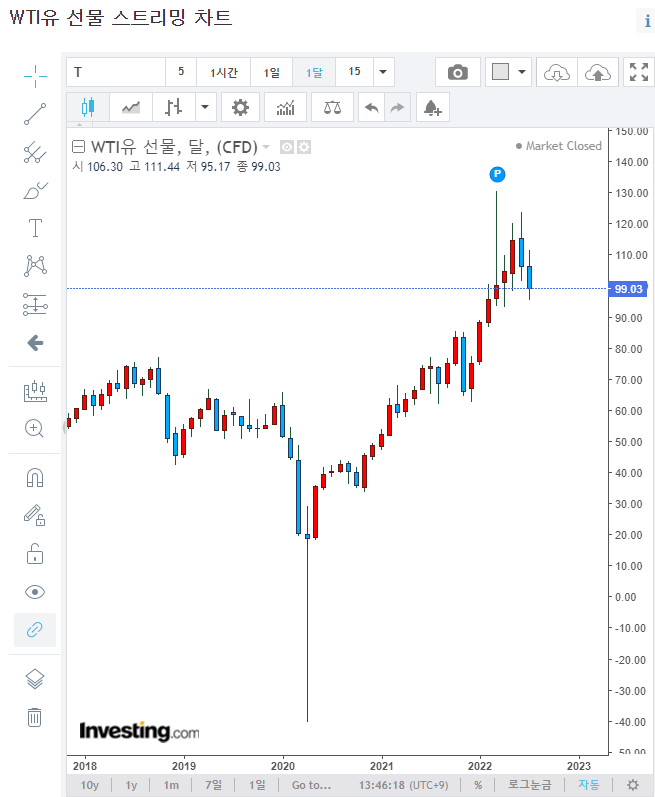Set the range to 7일
Image resolution: width=655 pixels, height=797 pixels.
tap(213, 785)
